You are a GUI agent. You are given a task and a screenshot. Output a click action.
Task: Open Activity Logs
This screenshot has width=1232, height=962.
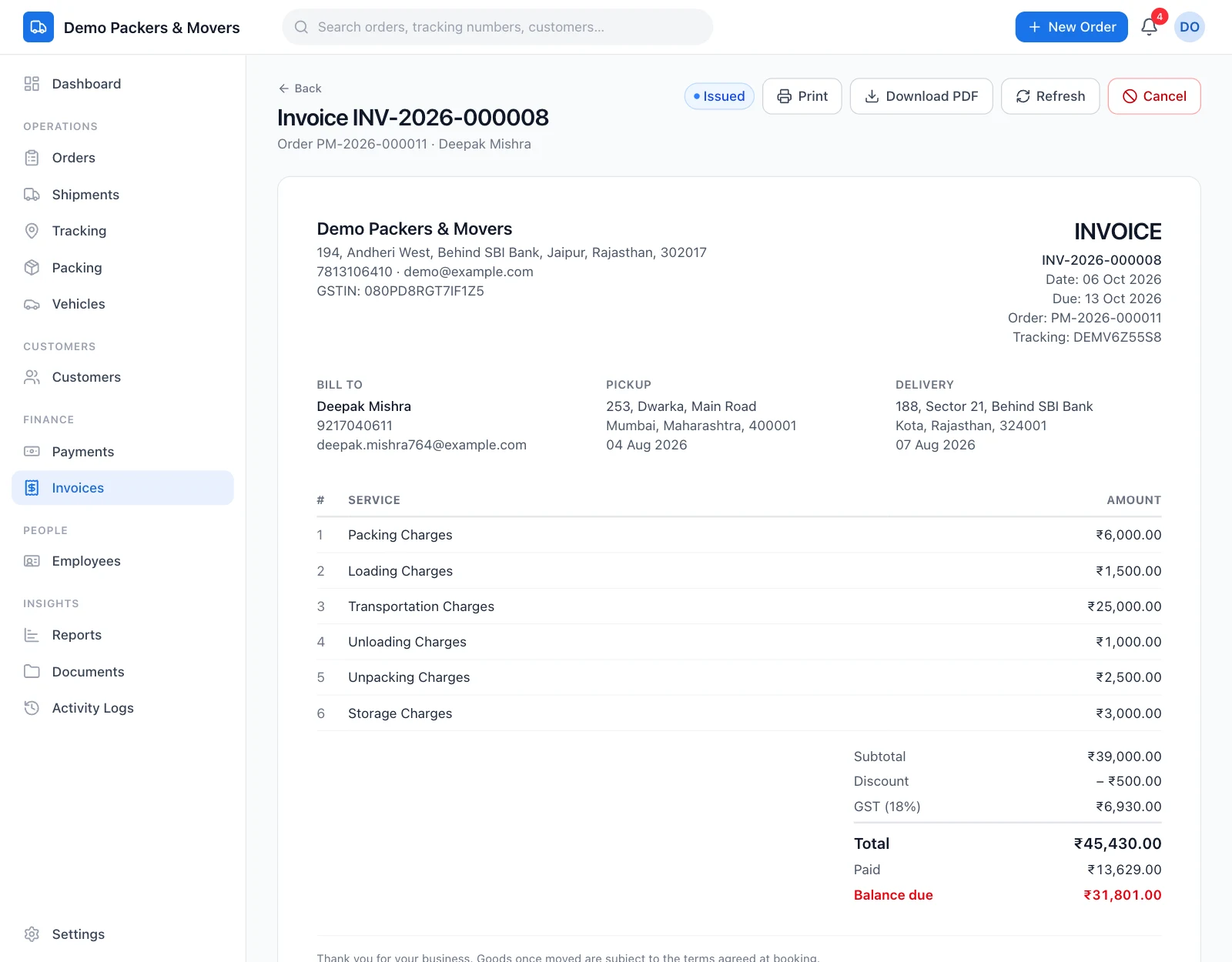[x=122, y=708]
